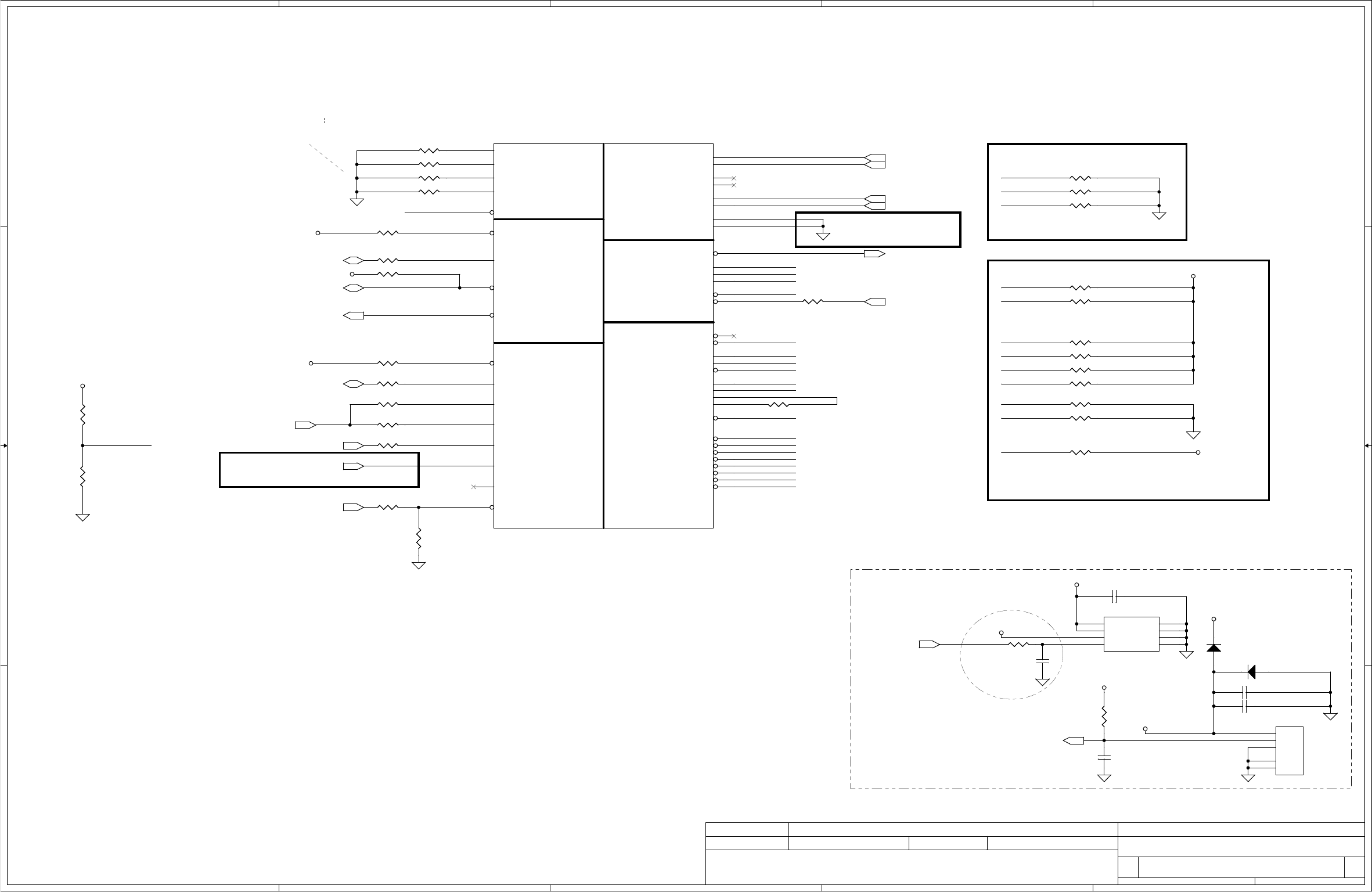1372x892 pixels.
Task: Select the capacitor above the wide IC block
Action: (x=1114, y=596)
